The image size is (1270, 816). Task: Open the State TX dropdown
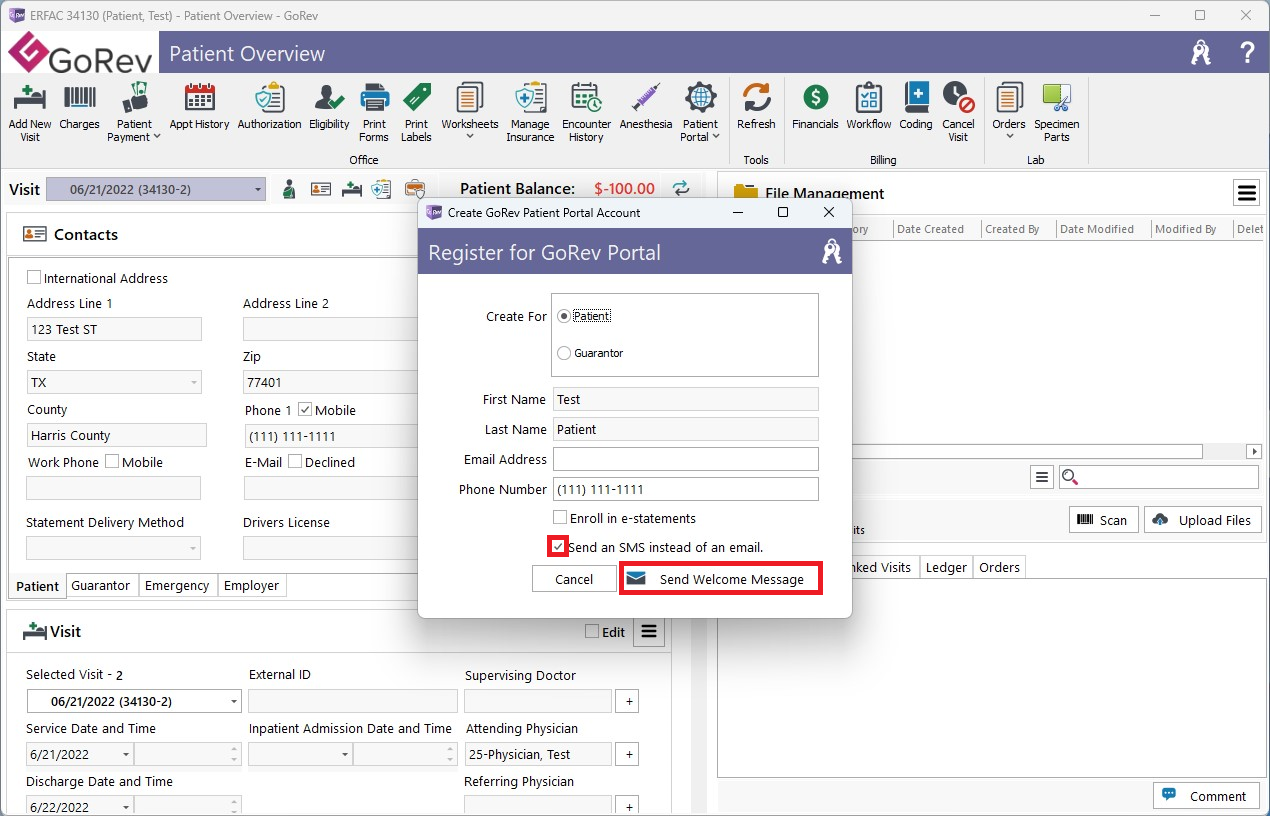click(193, 382)
